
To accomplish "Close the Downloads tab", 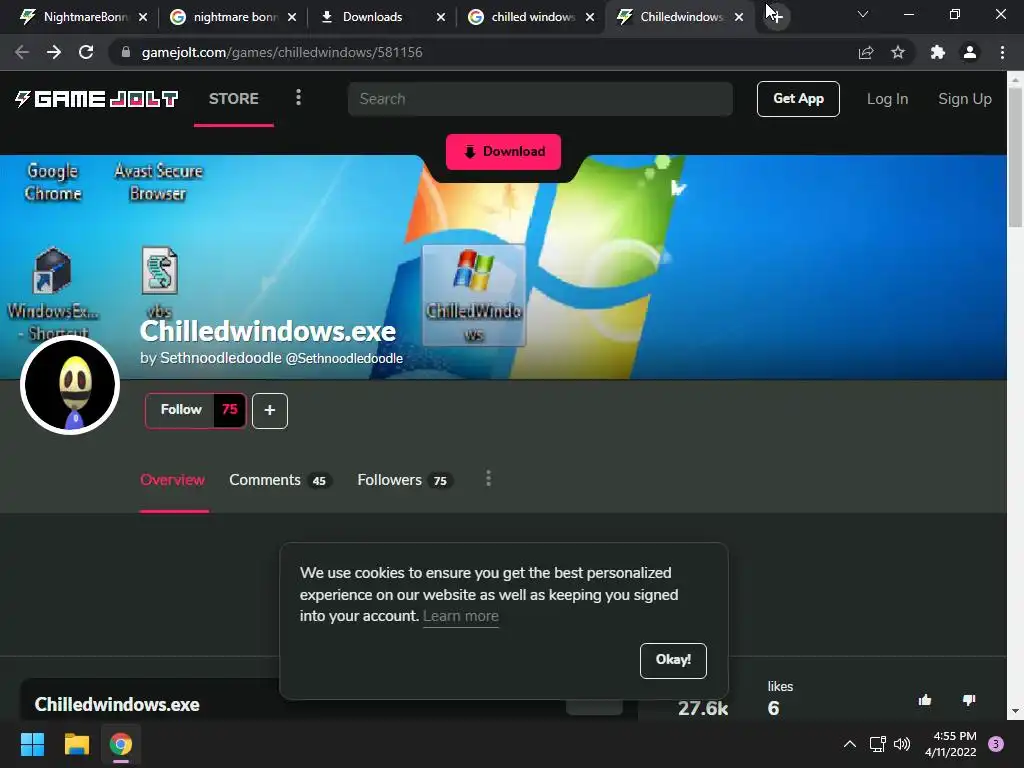I will (441, 17).
